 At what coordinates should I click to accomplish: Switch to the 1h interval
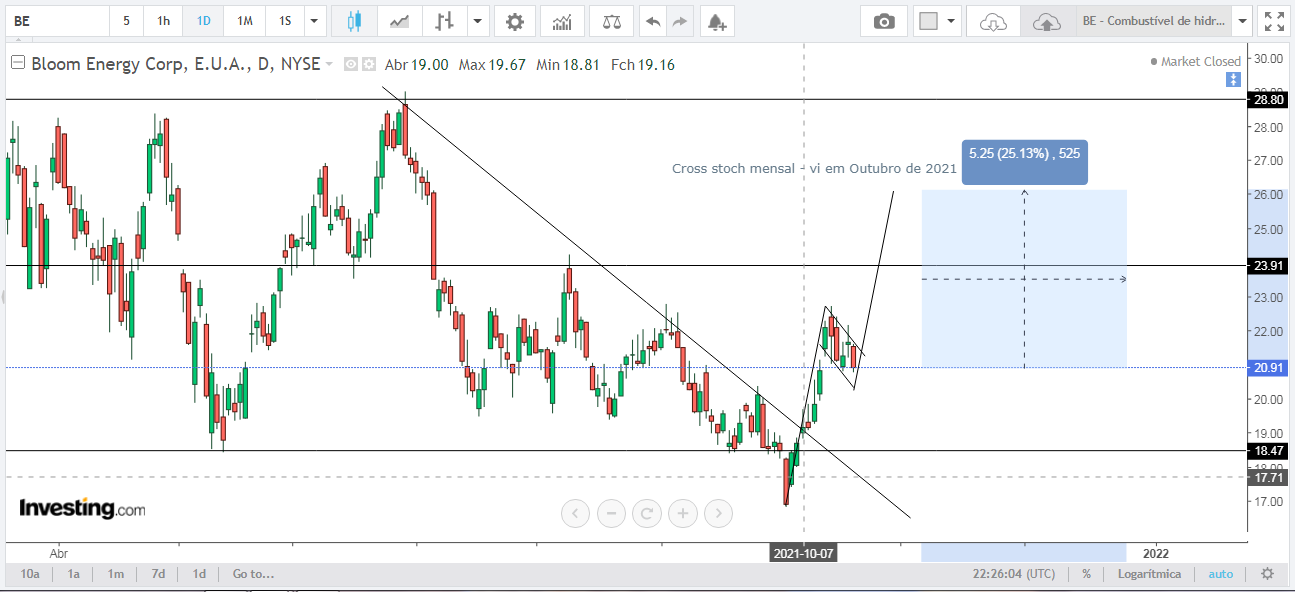163,21
